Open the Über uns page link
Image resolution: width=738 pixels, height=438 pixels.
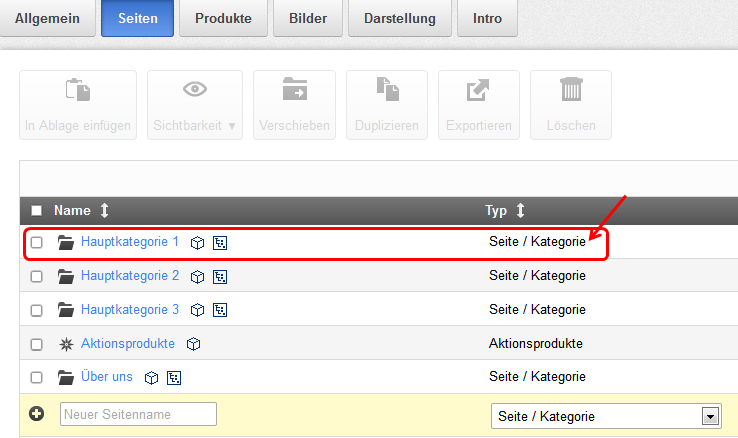[x=107, y=377]
